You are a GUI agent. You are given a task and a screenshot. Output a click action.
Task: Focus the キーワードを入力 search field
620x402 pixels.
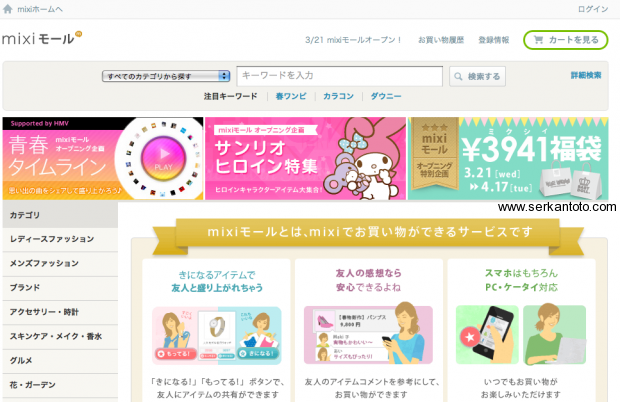pyautogui.click(x=340, y=76)
